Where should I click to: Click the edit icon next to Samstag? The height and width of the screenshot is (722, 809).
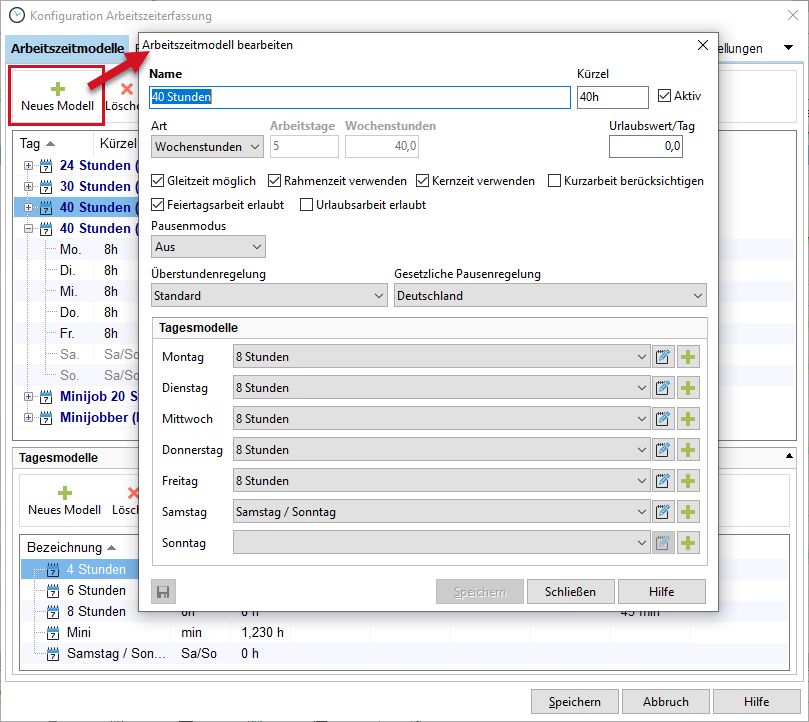pos(663,512)
